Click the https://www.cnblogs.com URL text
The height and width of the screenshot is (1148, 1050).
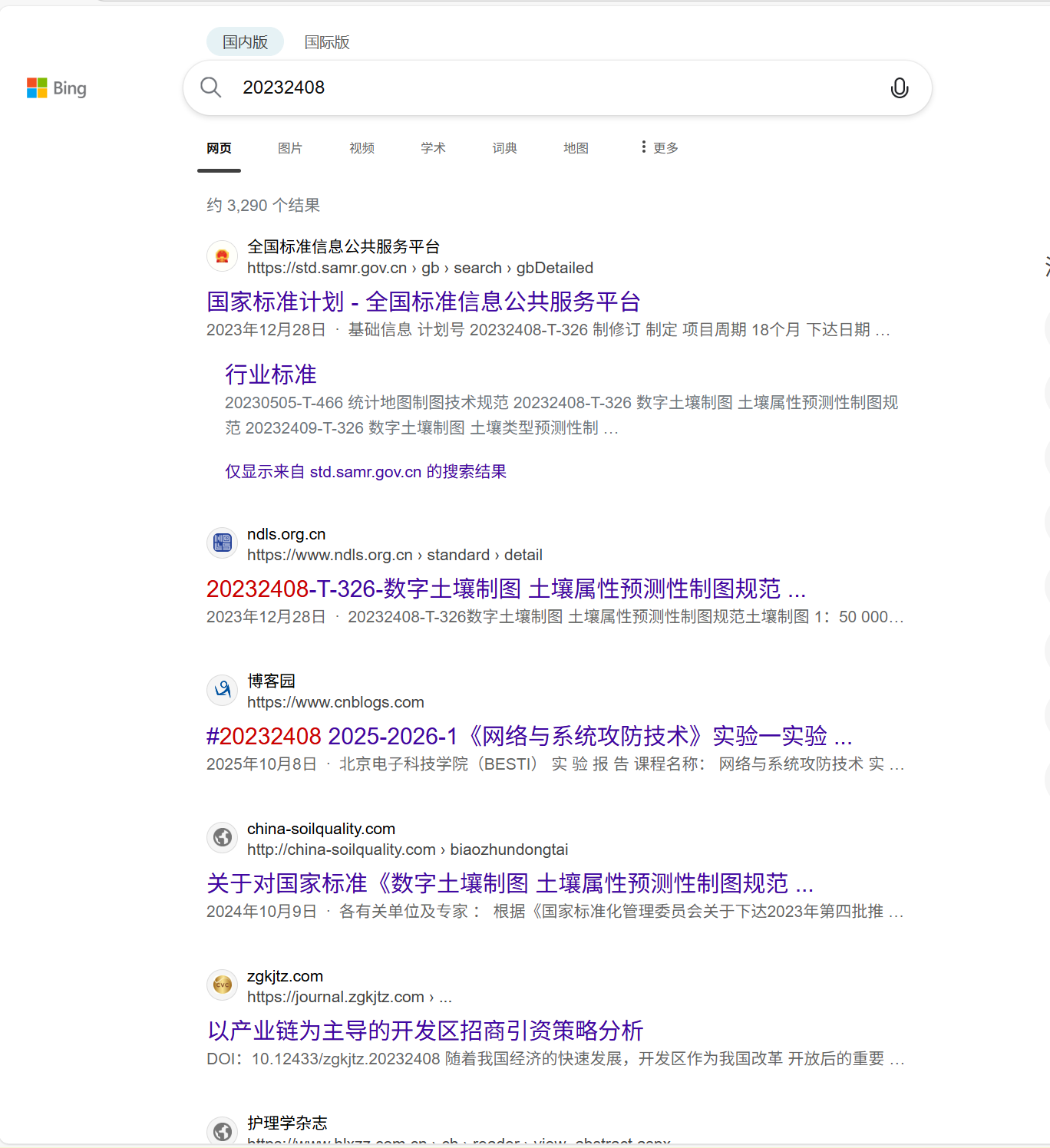[x=335, y=702]
